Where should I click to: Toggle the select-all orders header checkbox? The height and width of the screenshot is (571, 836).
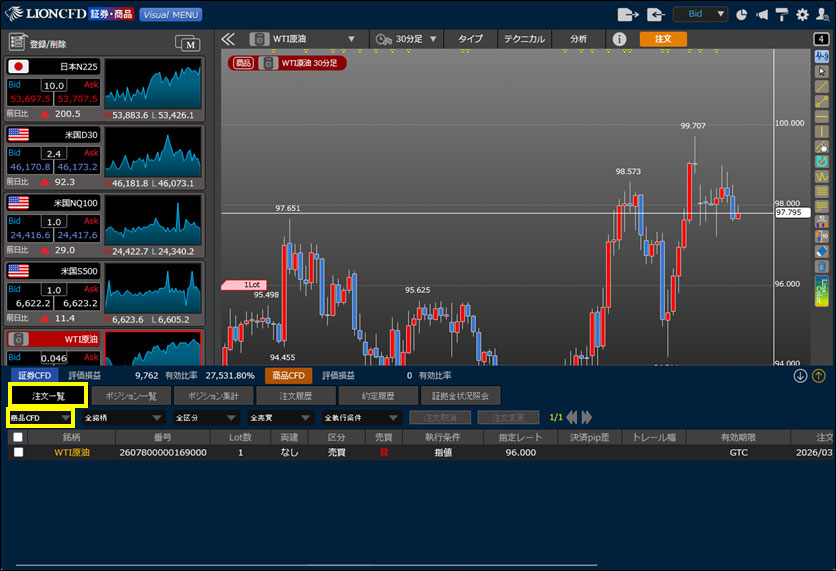pos(18,437)
